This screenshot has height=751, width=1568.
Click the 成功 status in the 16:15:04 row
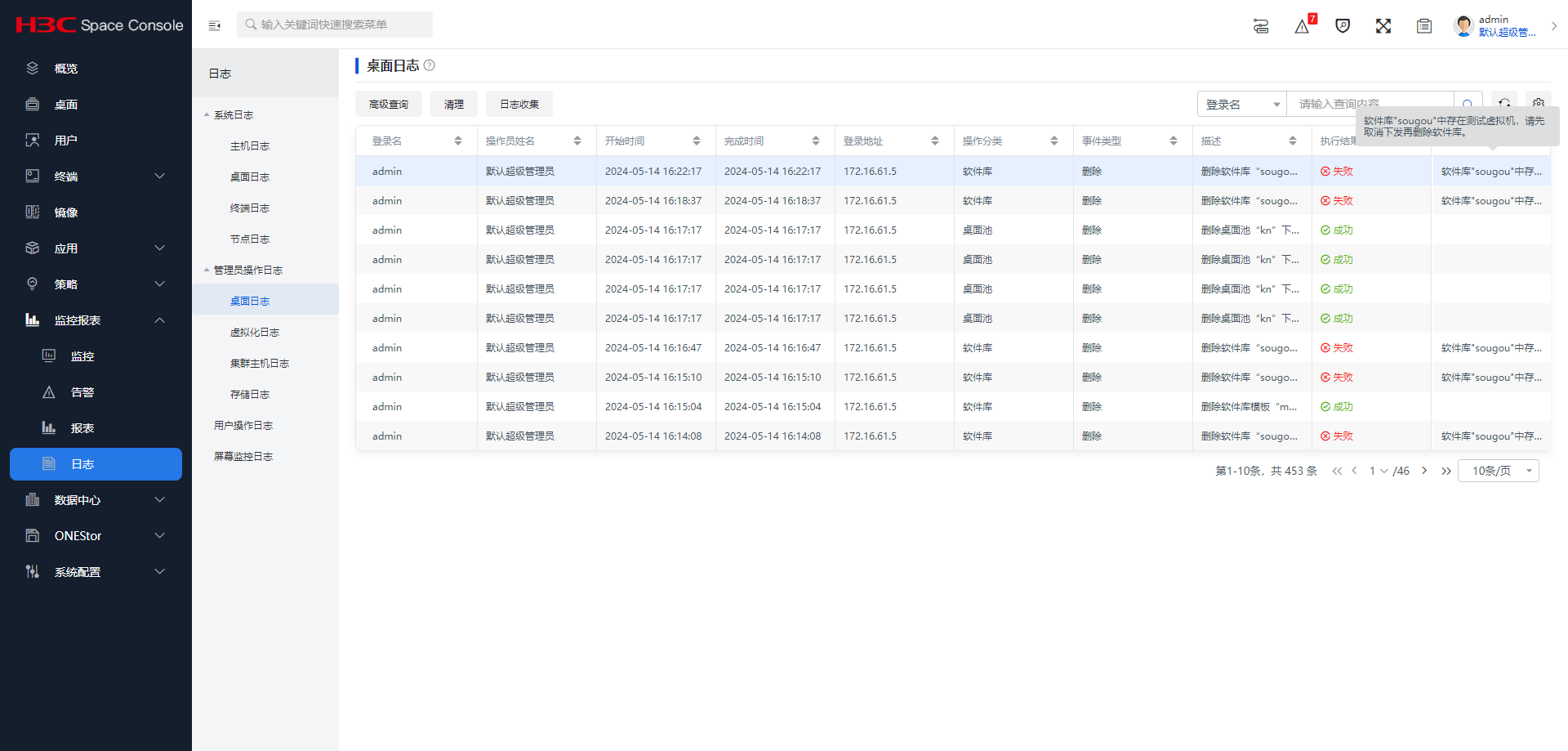tap(1337, 407)
